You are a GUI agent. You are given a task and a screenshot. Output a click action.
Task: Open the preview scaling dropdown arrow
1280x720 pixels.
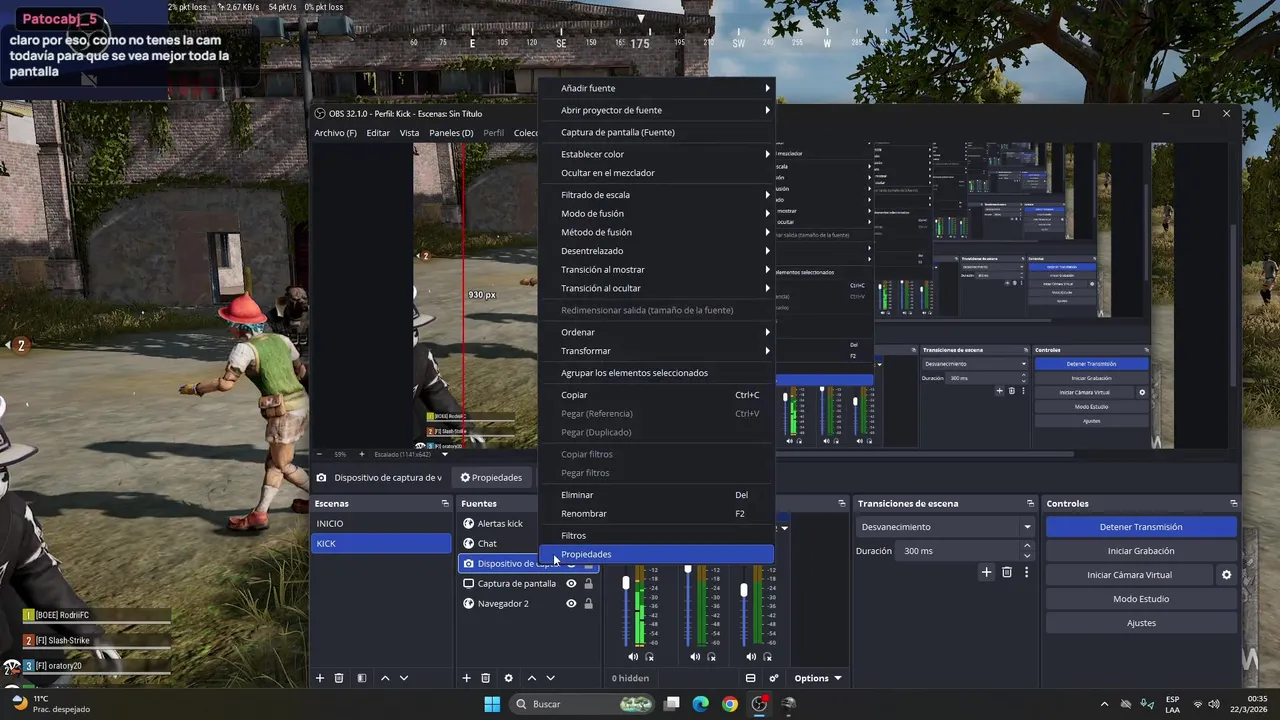[x=445, y=454]
